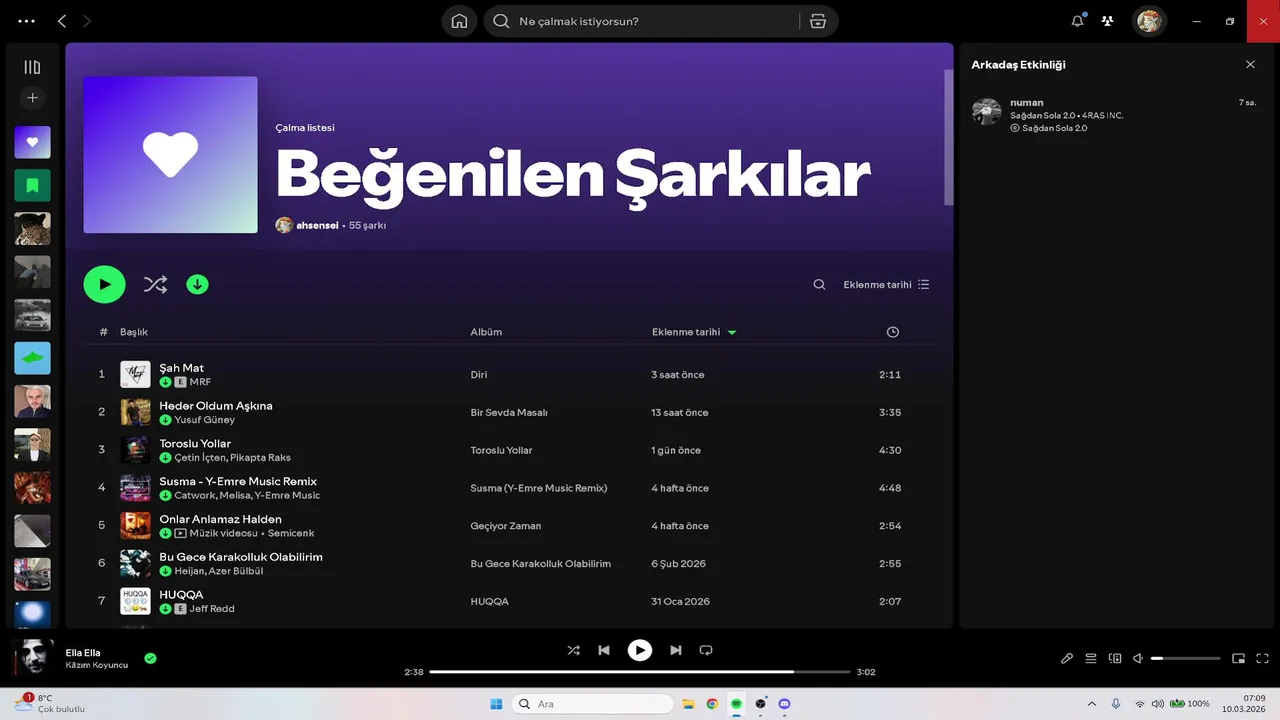This screenshot has width=1280, height=720.
Task: Open the artist Yusuf Güney link
Action: 205,420
